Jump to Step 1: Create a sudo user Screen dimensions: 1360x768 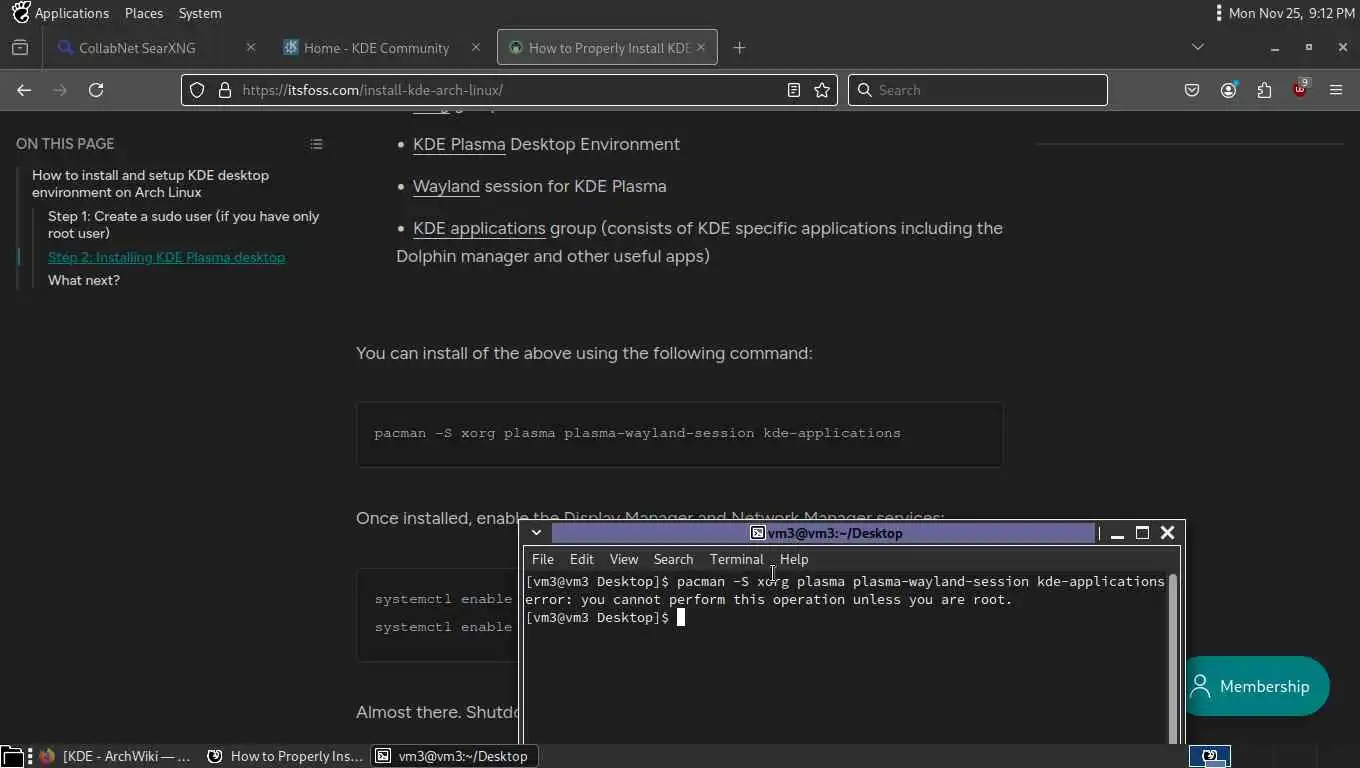pos(183,224)
